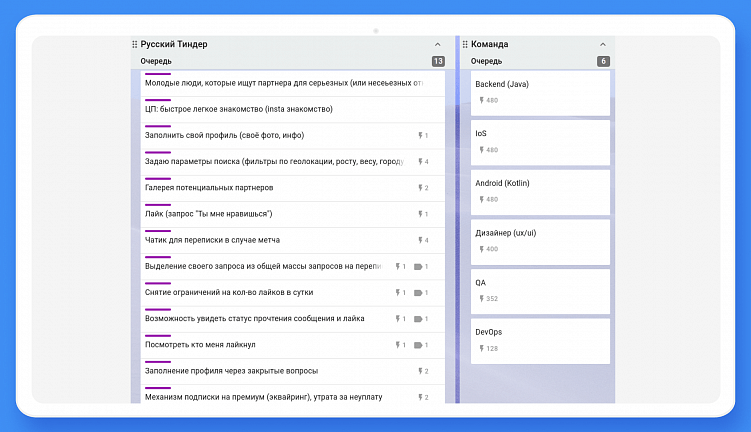Screen dimensions: 751x432
Task: Click the lightning estimate icon on the 'Лайк' card
Action: point(420,214)
